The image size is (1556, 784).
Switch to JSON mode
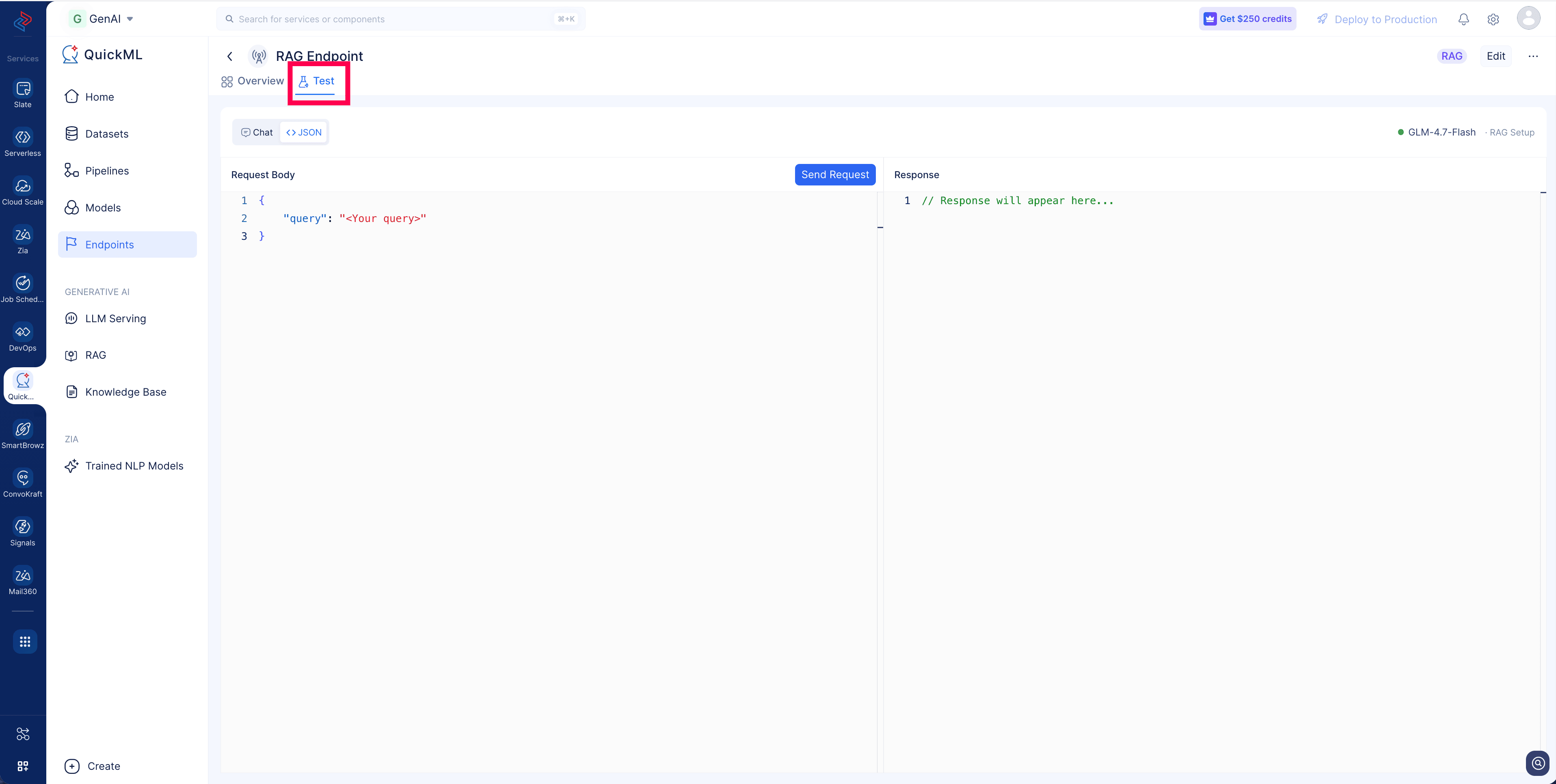[304, 132]
